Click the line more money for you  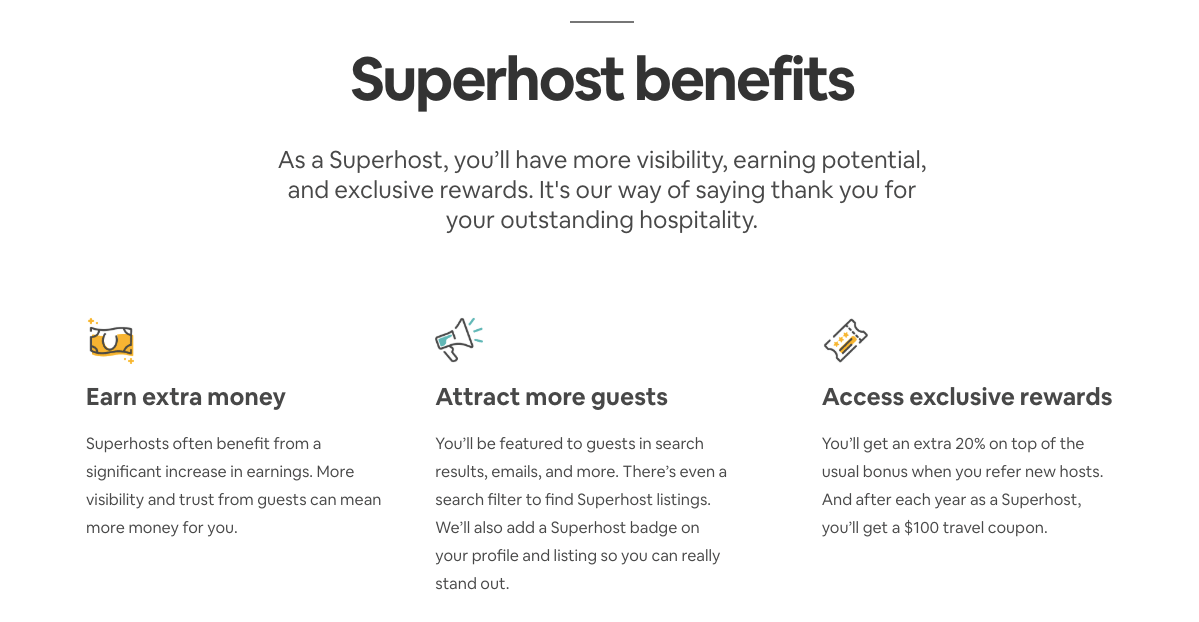pyautogui.click(x=161, y=528)
